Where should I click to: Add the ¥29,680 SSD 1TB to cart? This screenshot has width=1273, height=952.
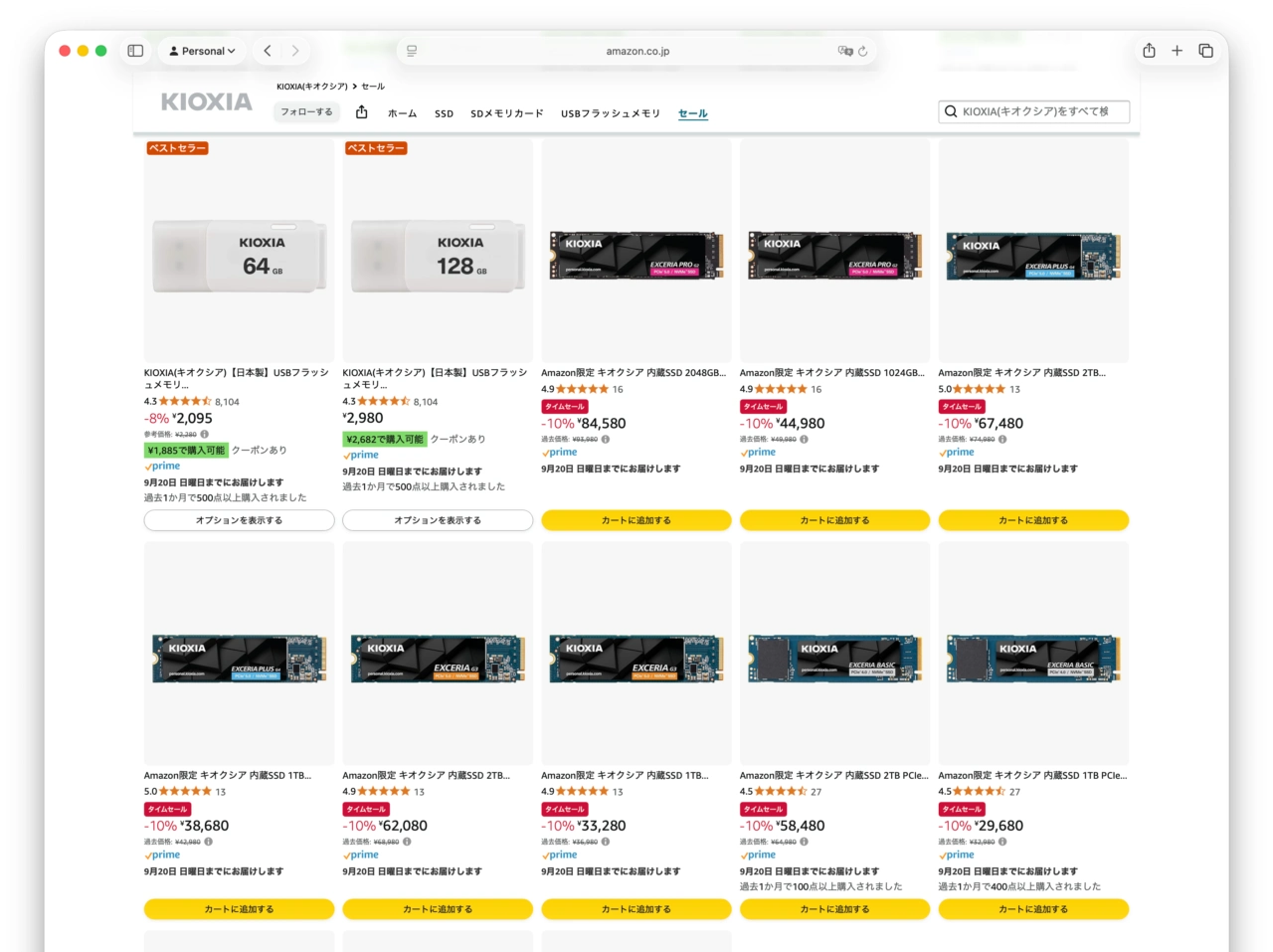click(1033, 909)
